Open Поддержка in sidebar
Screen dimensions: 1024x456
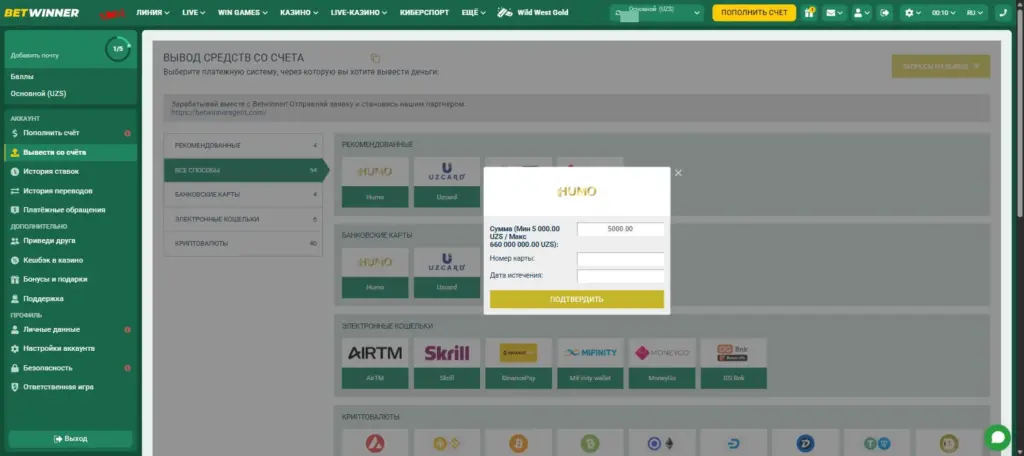pos(71,299)
